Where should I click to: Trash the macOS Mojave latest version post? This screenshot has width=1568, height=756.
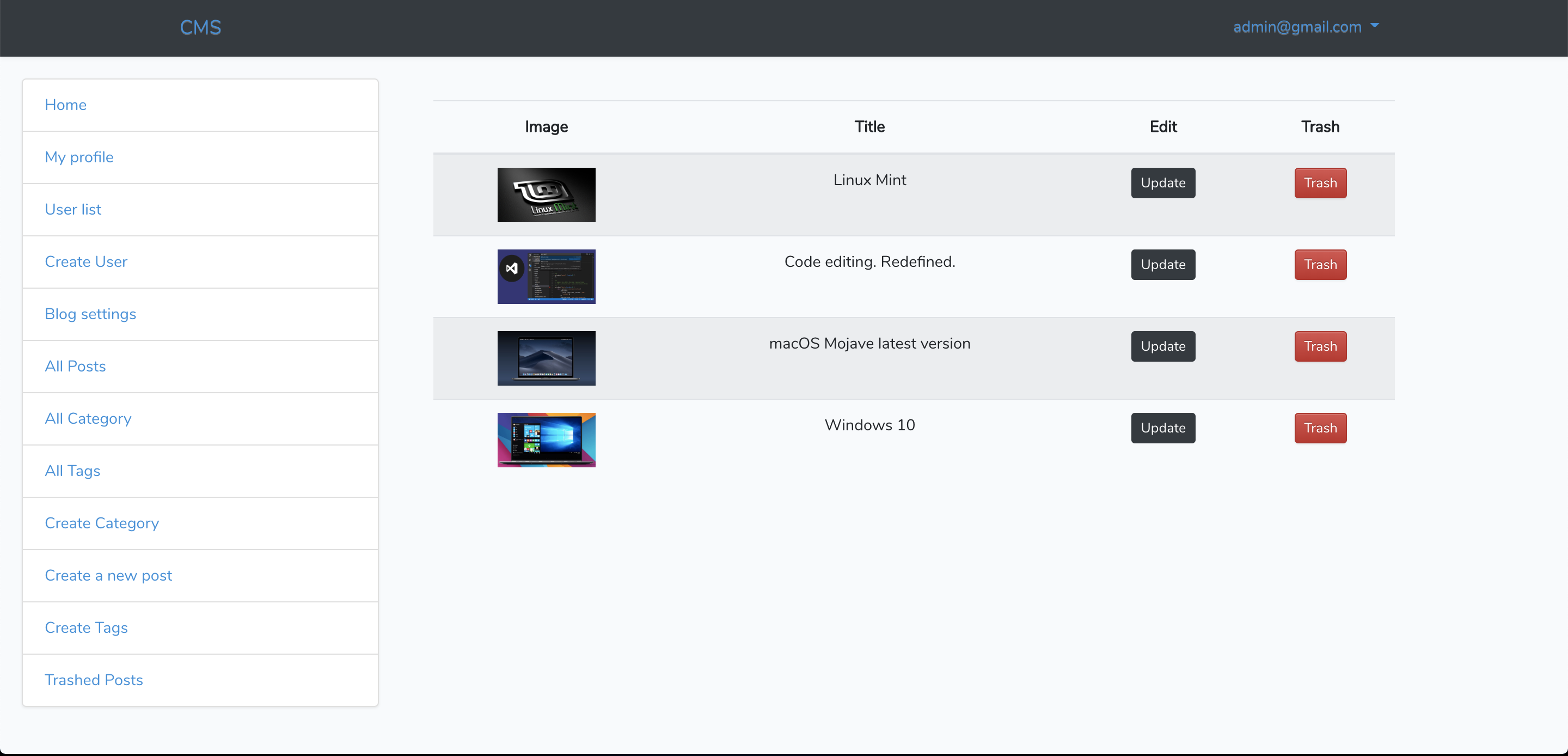pyautogui.click(x=1320, y=346)
